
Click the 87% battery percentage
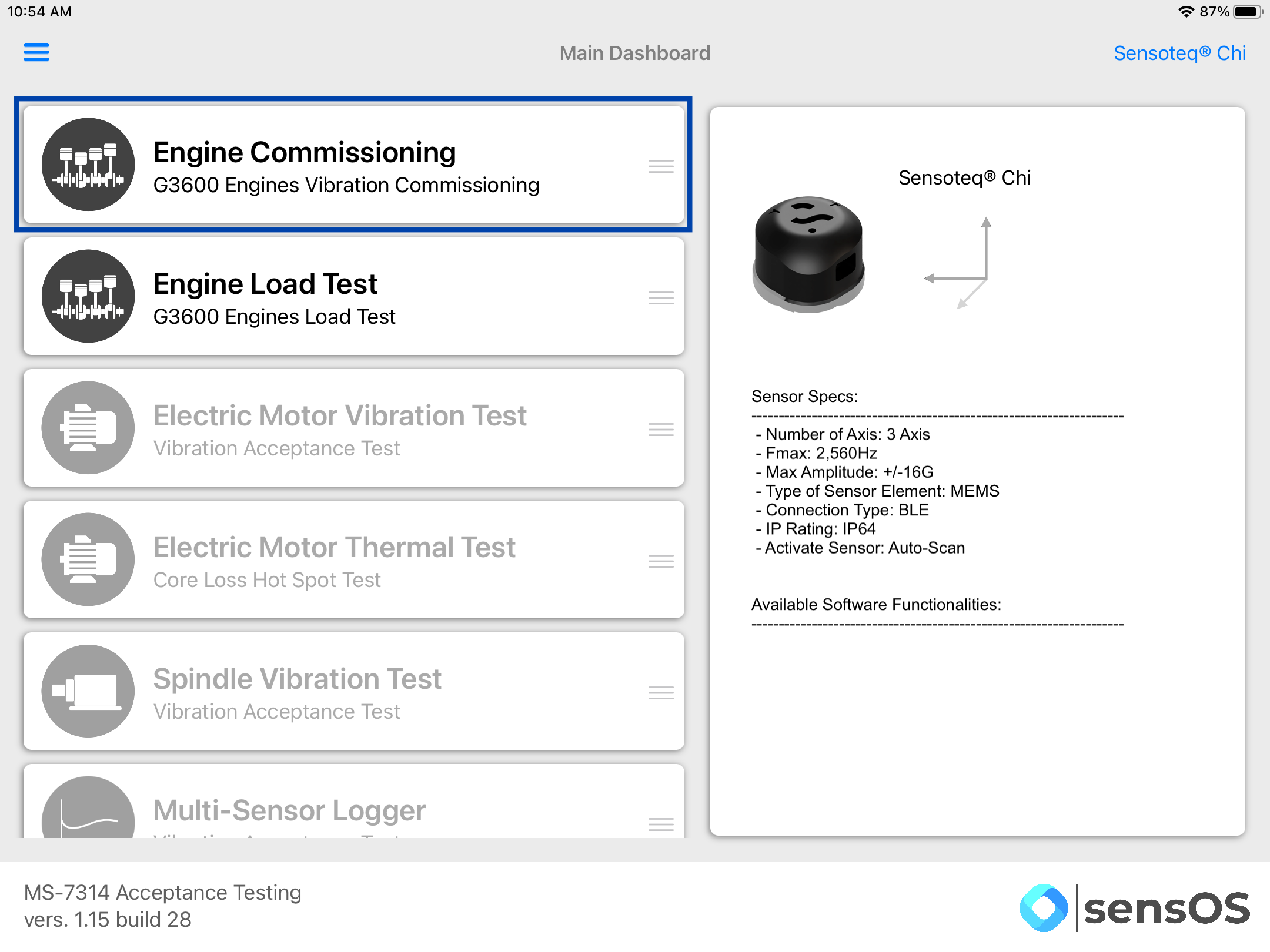pyautogui.click(x=1215, y=12)
